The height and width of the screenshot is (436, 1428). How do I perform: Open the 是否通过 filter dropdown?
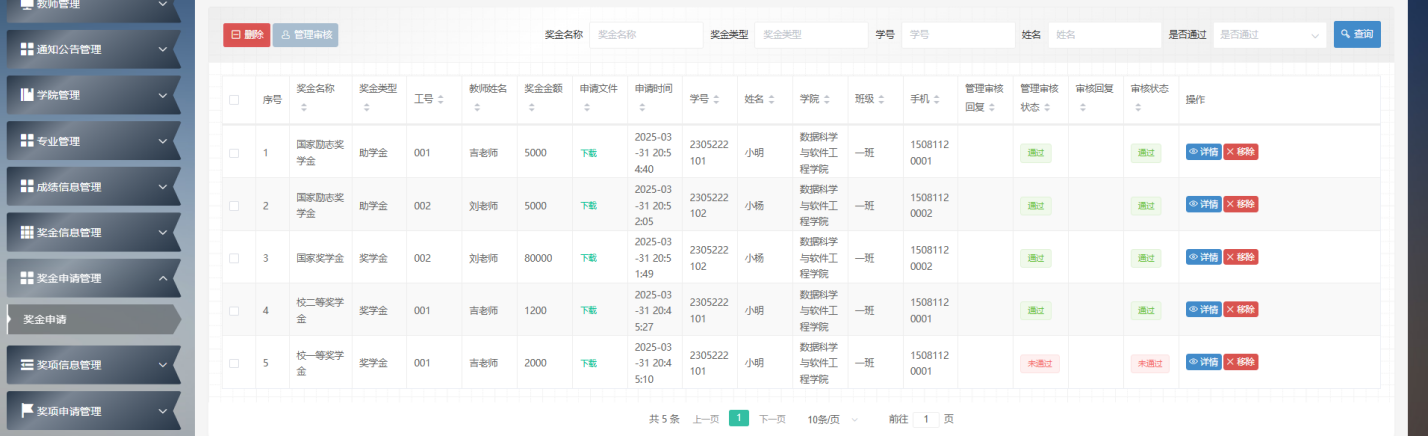coord(1269,35)
